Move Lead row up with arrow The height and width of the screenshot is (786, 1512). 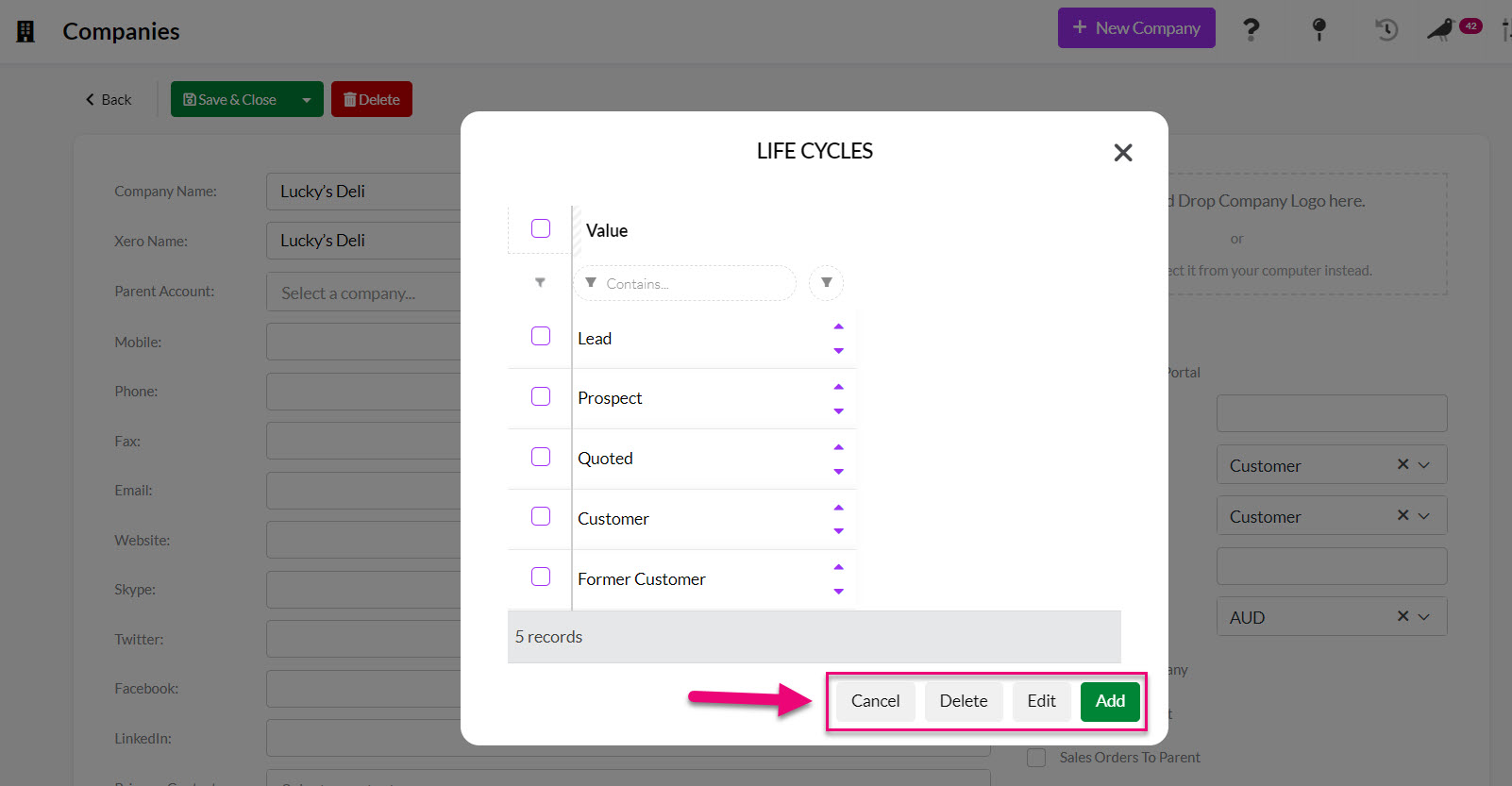click(x=838, y=326)
